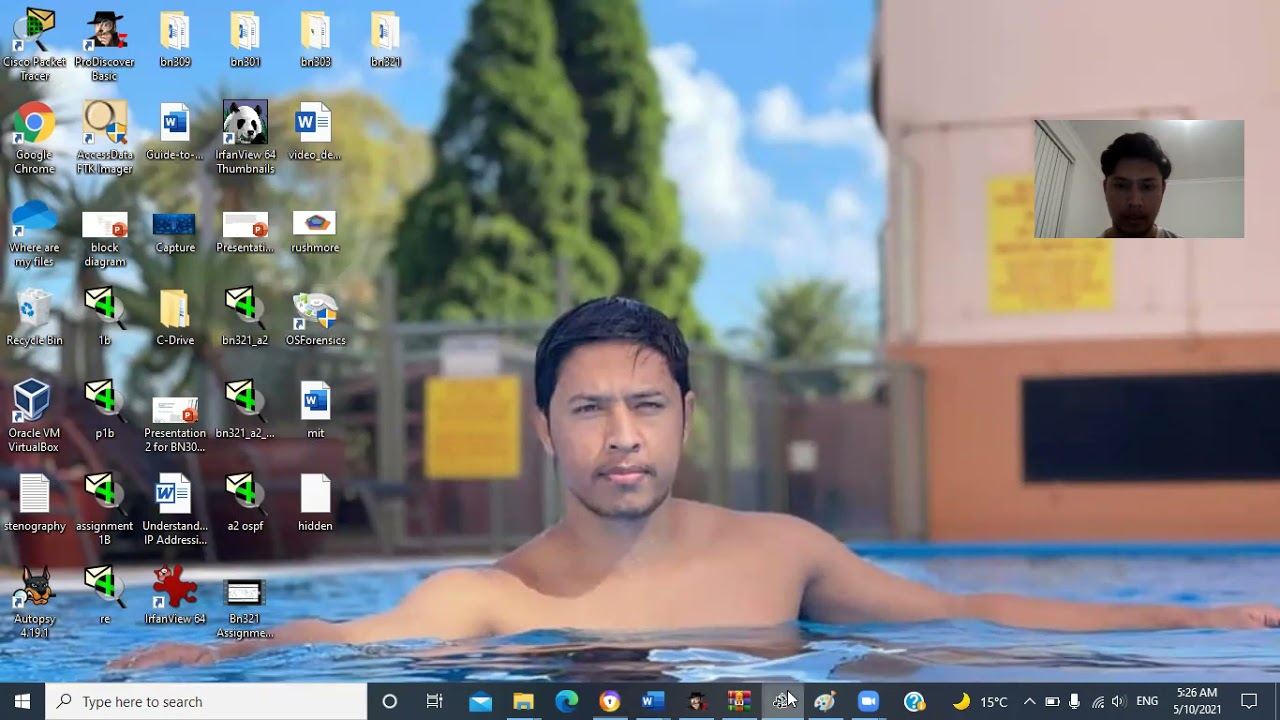
Task: Open Zoom from the taskbar
Action: click(868, 701)
